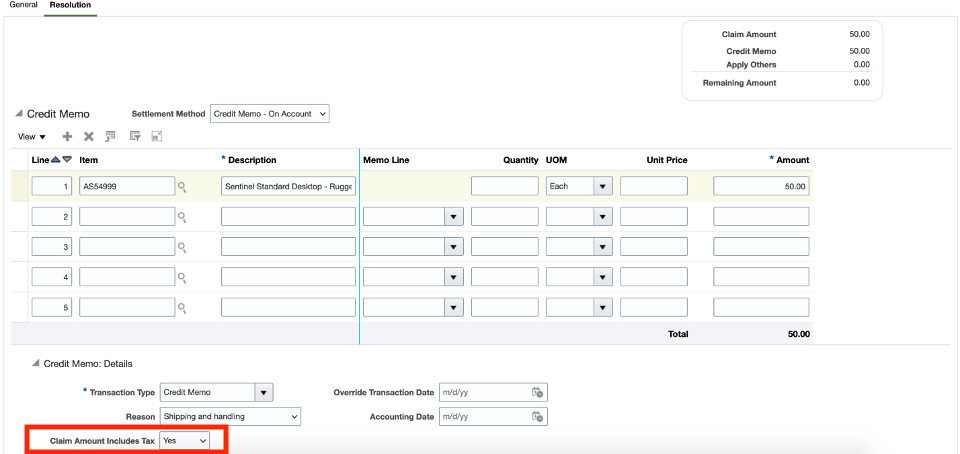Click the detach table icon
Viewport: 960px width, 454px height.
point(157,136)
